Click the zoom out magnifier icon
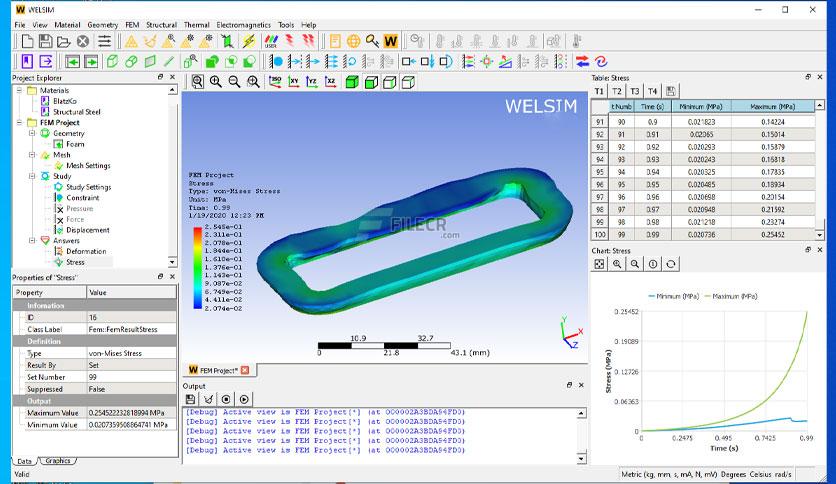Viewport: 836px width, 484px height. coord(234,82)
